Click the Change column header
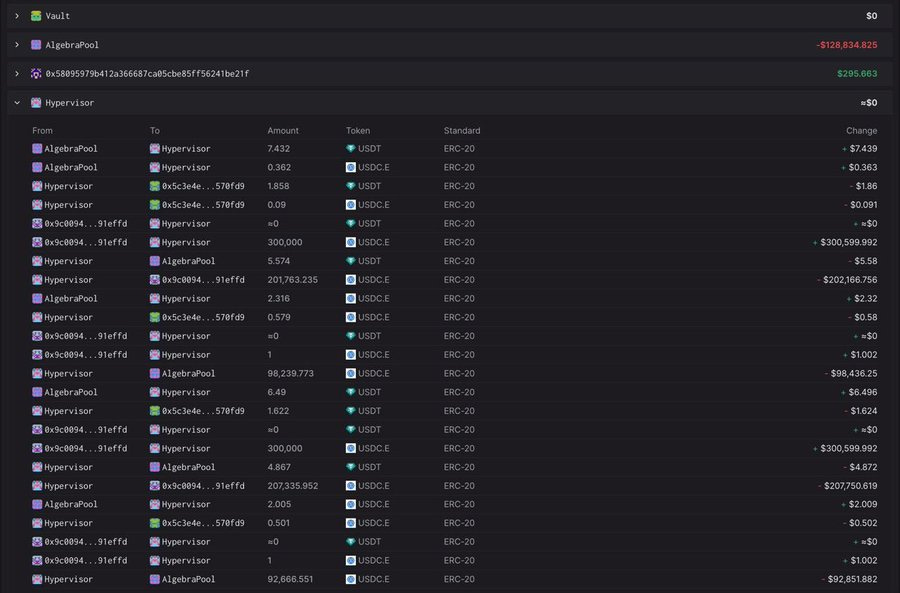 (862, 131)
